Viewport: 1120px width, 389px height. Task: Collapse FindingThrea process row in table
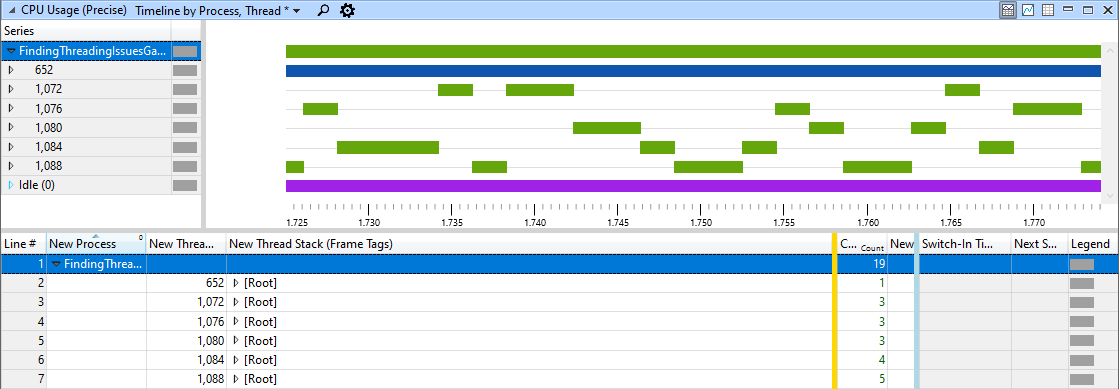pyautogui.click(x=56, y=264)
